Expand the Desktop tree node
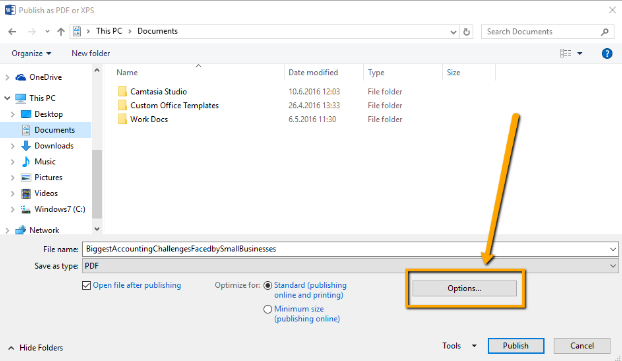Screen dimensions: 622x361 (12, 114)
